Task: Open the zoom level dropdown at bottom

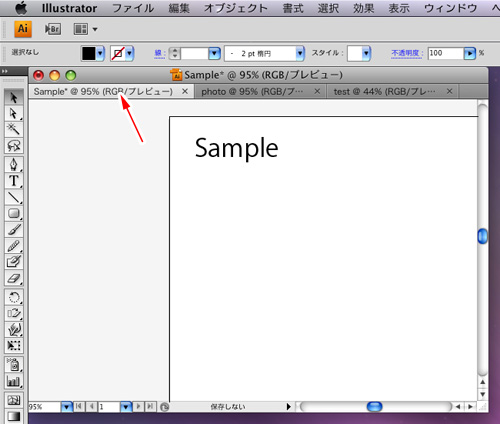Action: click(x=67, y=407)
